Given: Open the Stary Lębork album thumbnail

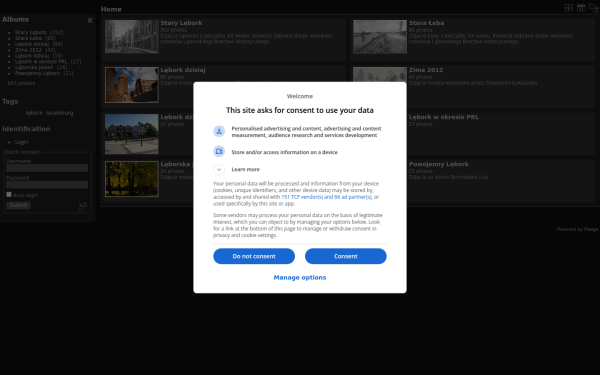Looking at the screenshot, I should pos(132,37).
